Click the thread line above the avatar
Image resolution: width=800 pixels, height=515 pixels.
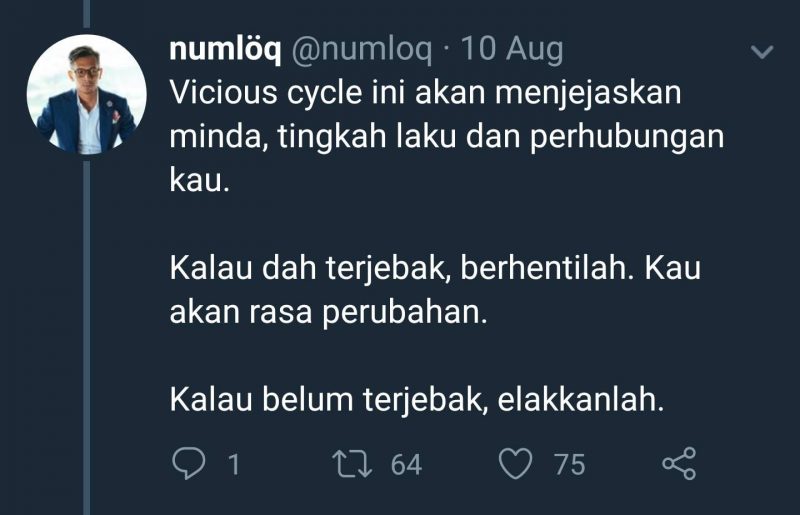pyautogui.click(x=87, y=13)
